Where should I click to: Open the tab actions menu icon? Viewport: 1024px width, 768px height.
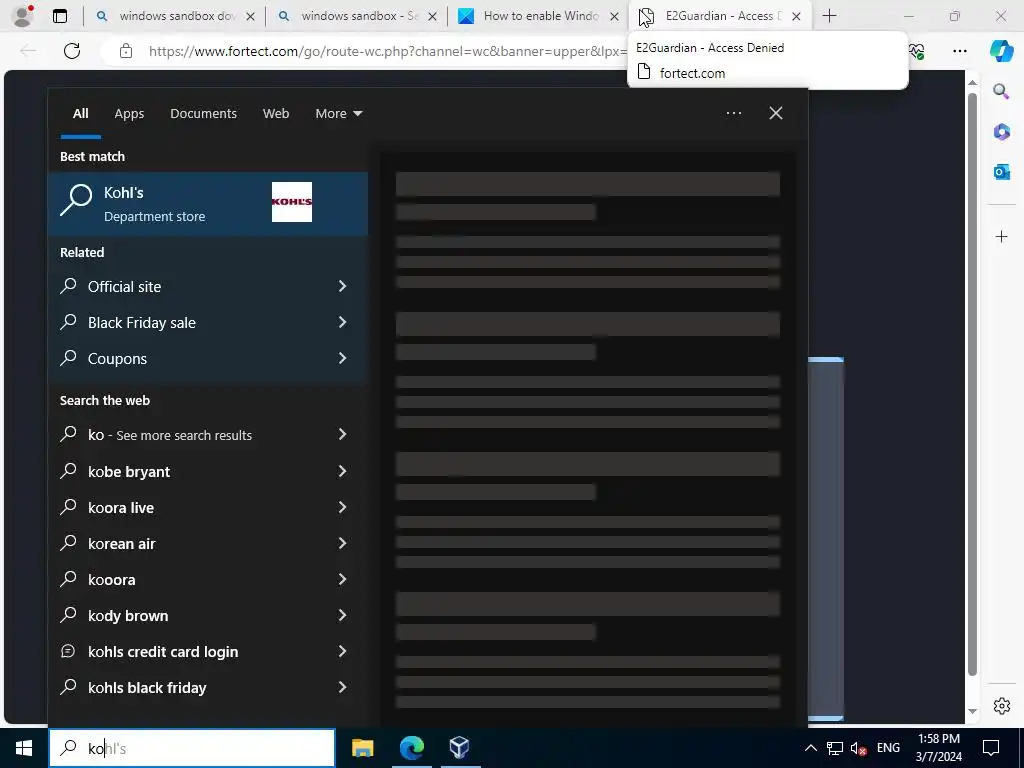click(x=60, y=16)
